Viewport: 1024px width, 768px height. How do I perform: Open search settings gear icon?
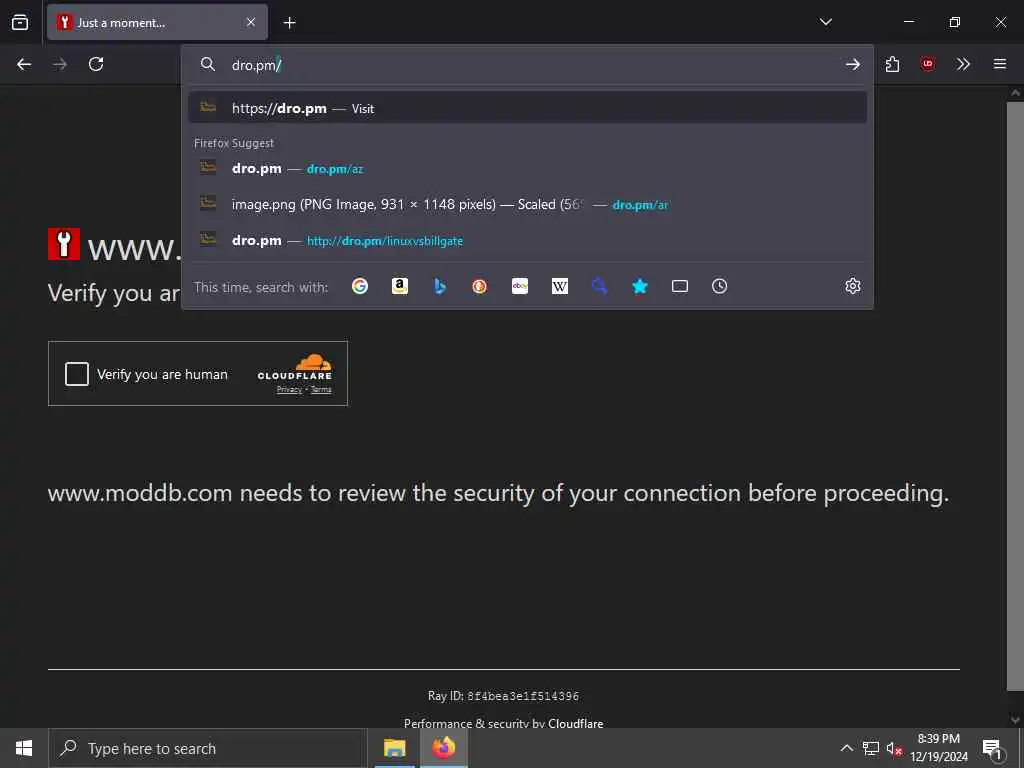(852, 286)
